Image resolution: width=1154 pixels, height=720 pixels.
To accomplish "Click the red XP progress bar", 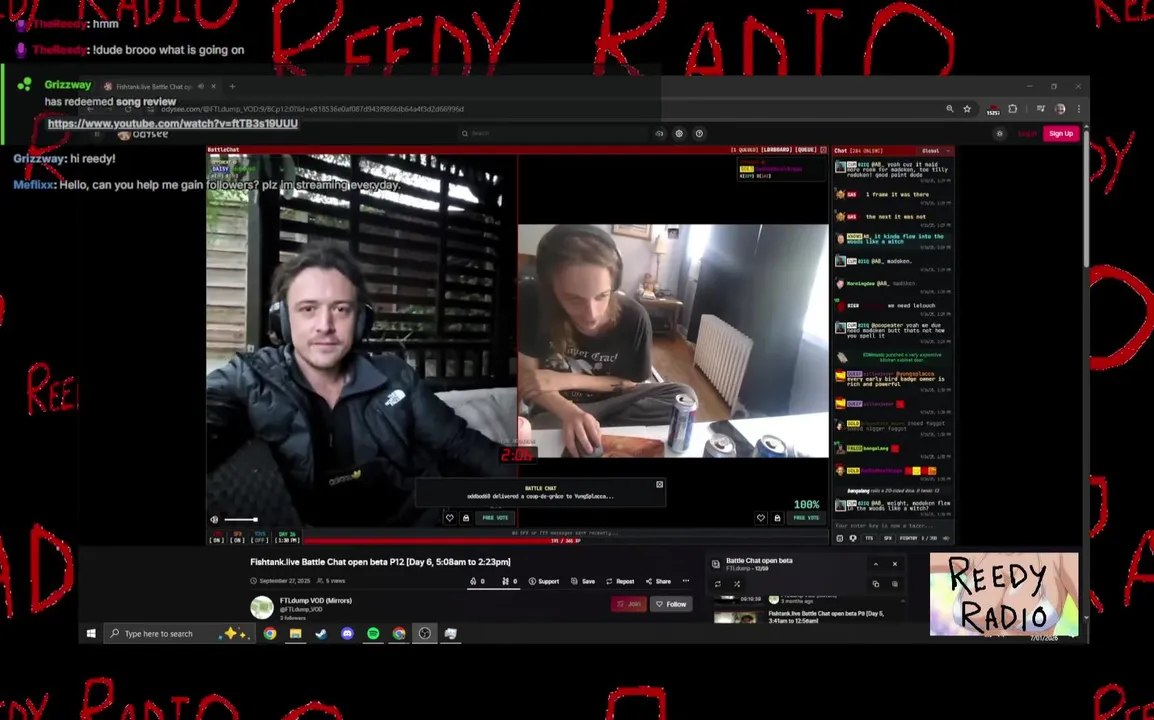I will click(x=565, y=540).
